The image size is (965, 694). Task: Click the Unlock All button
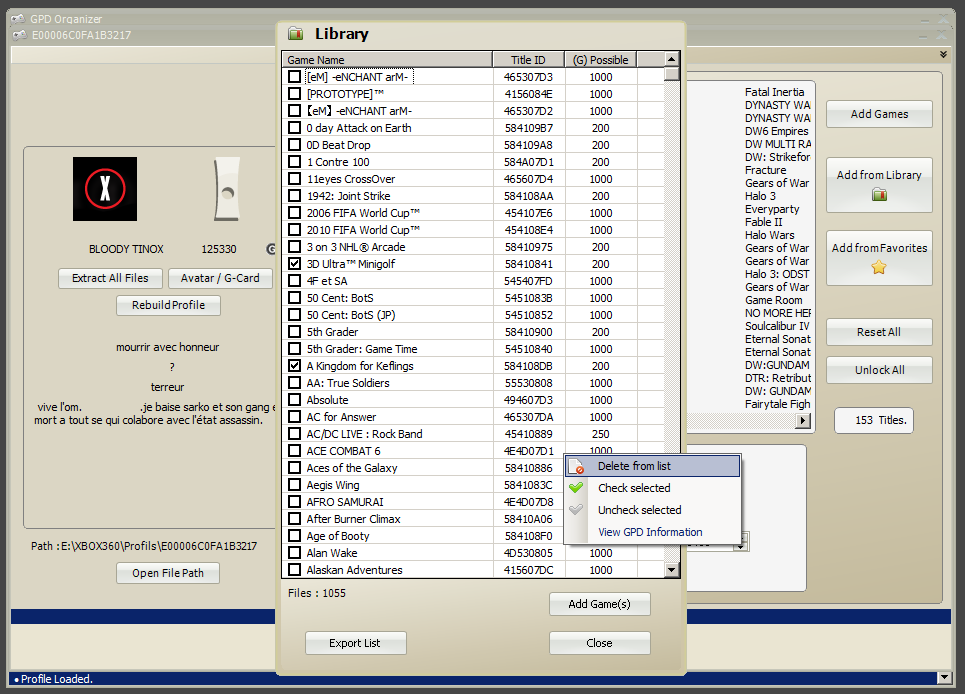(879, 370)
